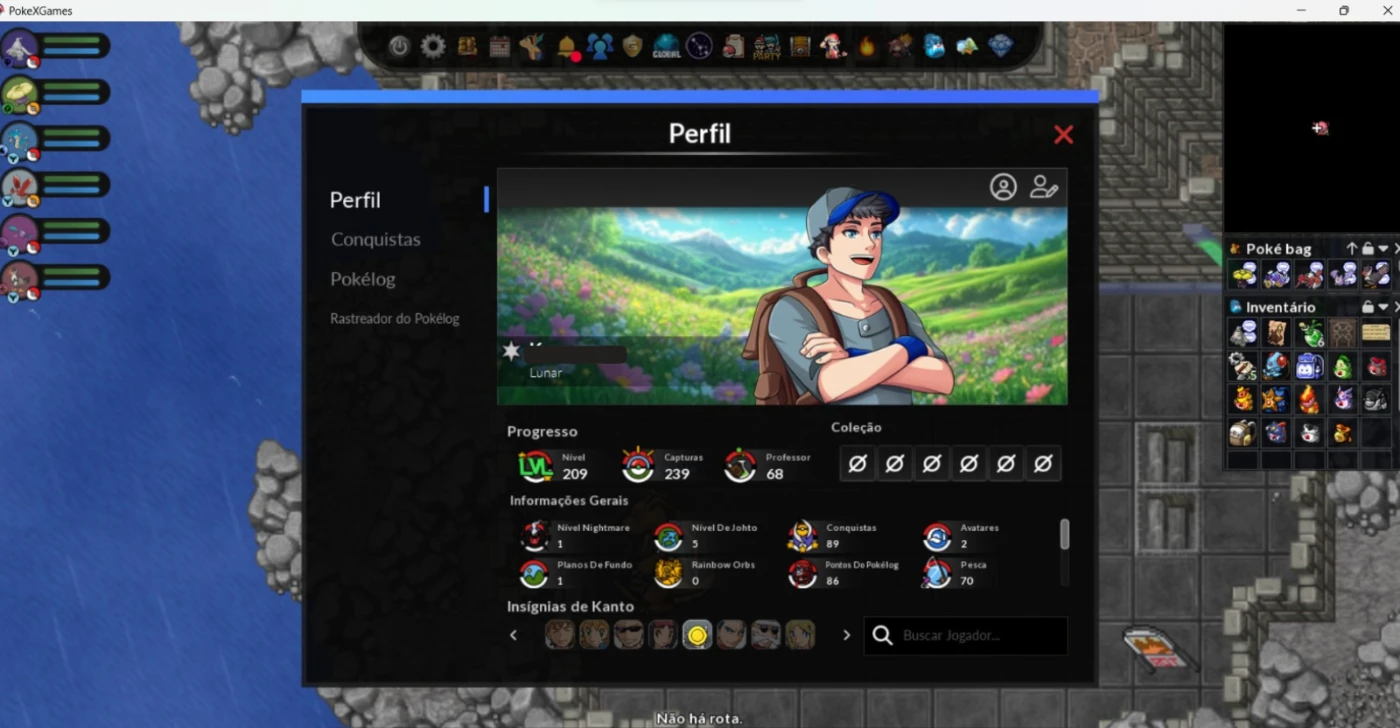Click the power button in top toolbar

[x=399, y=47]
